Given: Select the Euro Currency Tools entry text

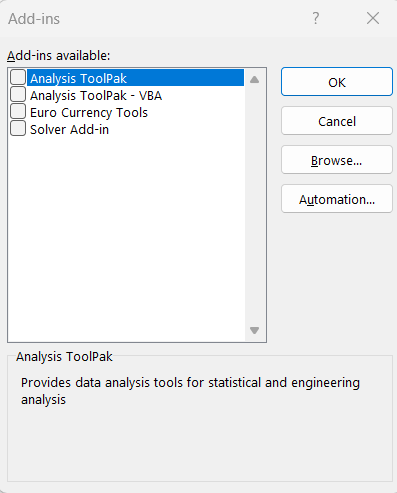Looking at the screenshot, I should pyautogui.click(x=89, y=113).
